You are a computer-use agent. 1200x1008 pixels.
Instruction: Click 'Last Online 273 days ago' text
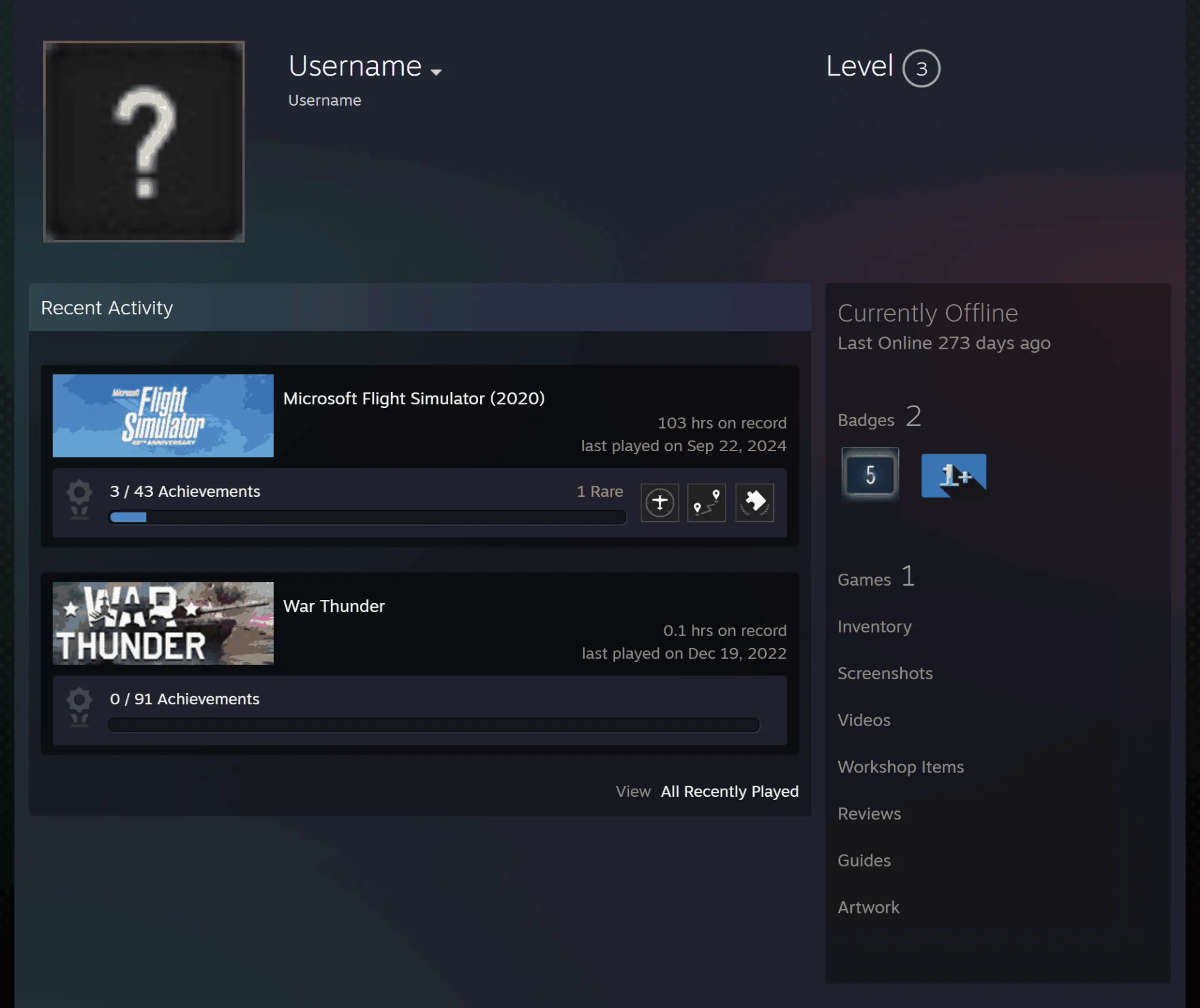(x=944, y=343)
